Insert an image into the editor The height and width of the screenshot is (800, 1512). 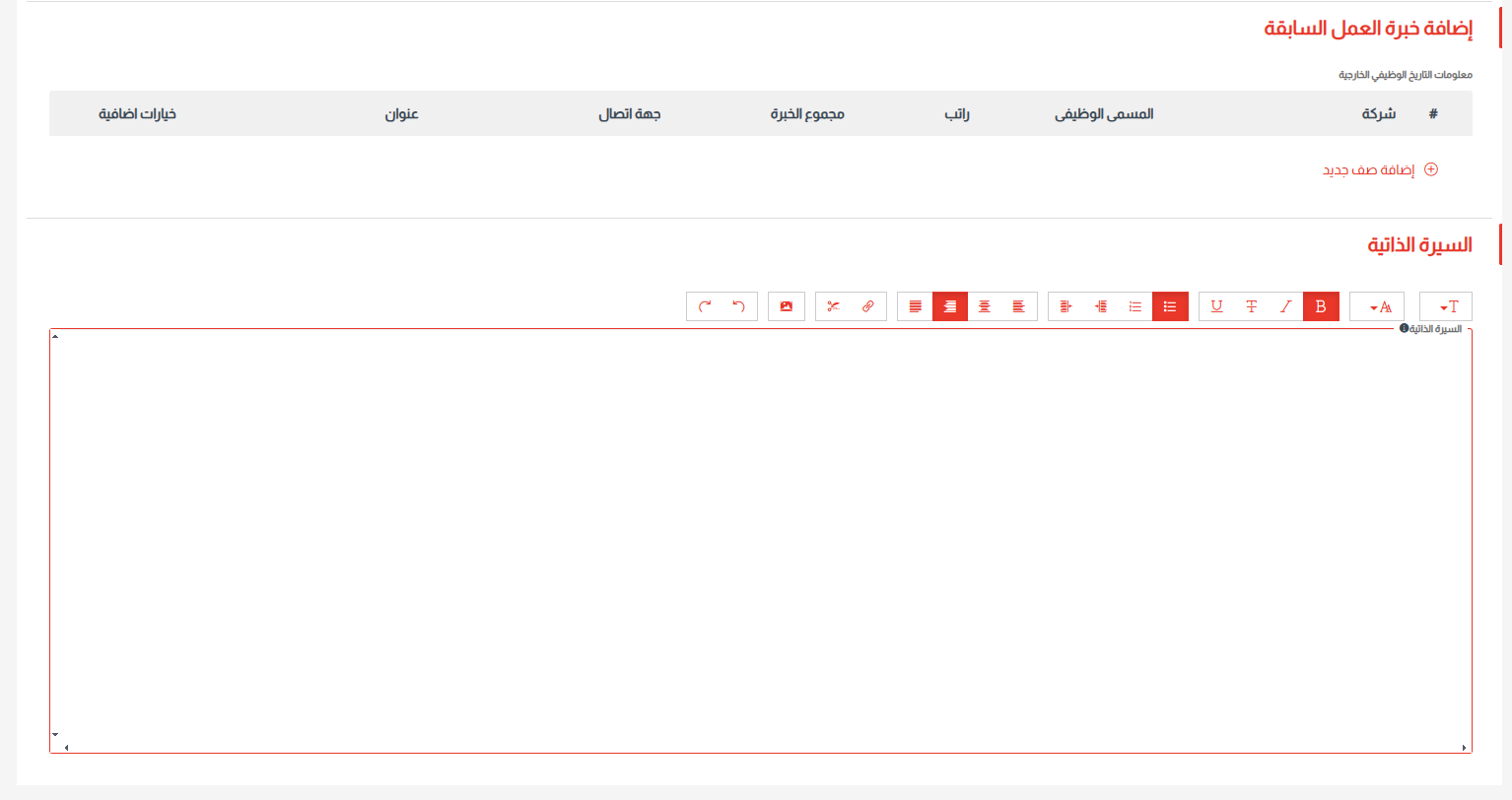click(x=786, y=306)
